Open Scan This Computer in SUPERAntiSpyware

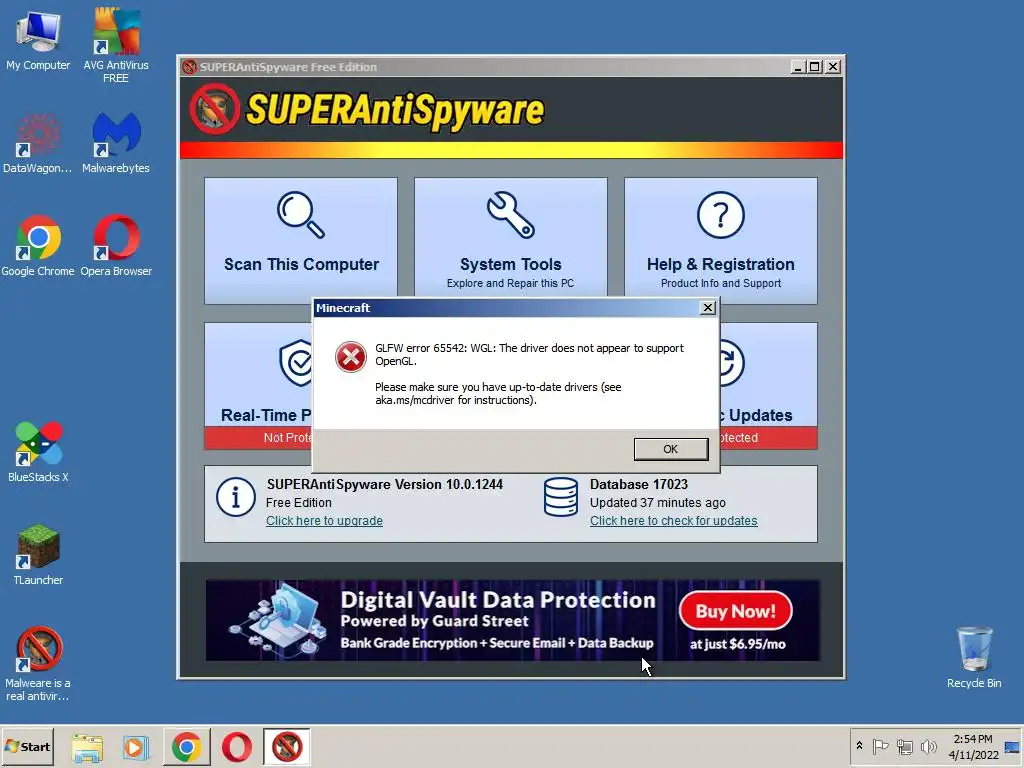coord(301,240)
